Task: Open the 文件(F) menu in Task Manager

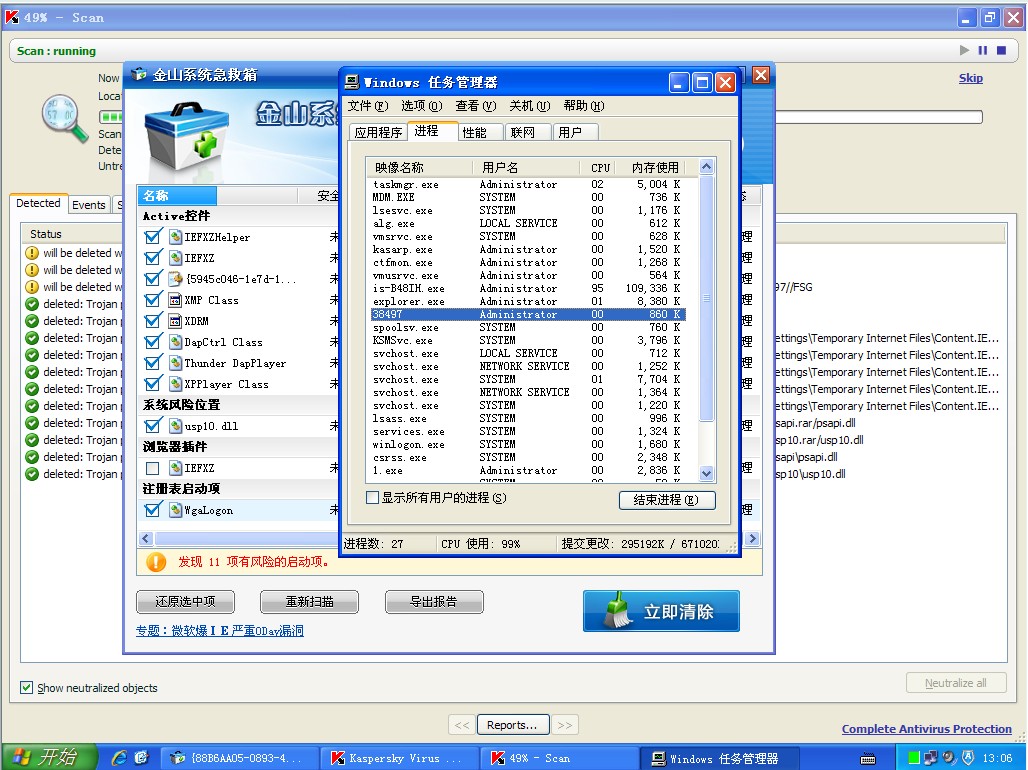Action: (367, 106)
